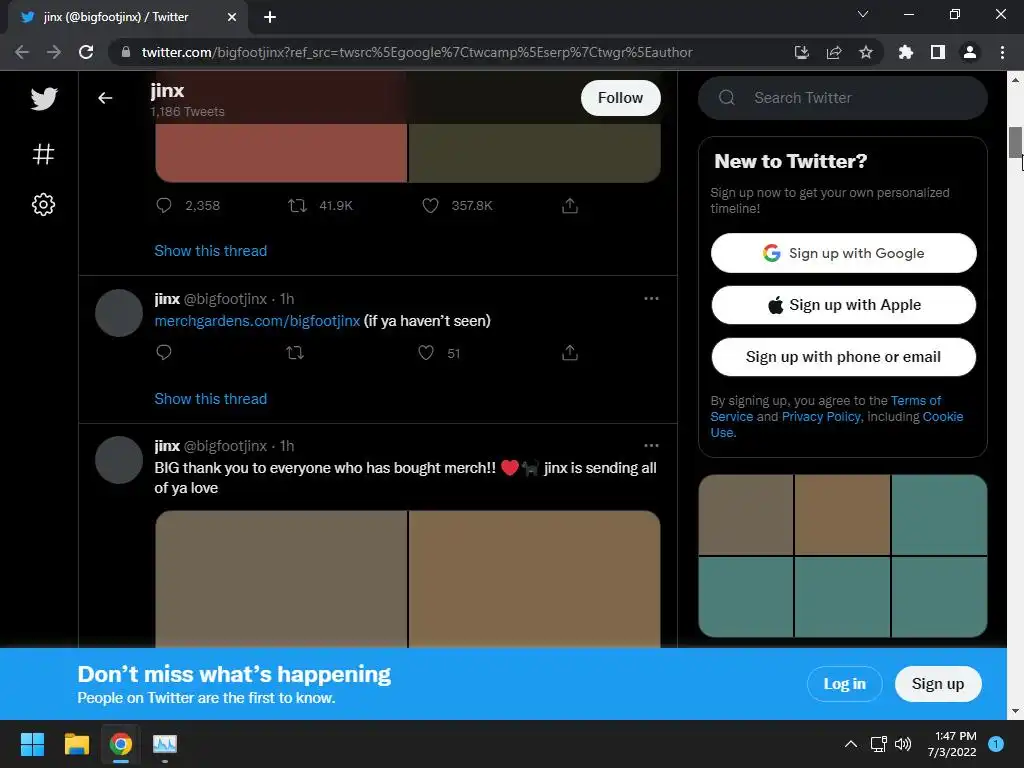Click the Twitter bird home logo
The width and height of the screenshot is (1024, 768).
44,99
